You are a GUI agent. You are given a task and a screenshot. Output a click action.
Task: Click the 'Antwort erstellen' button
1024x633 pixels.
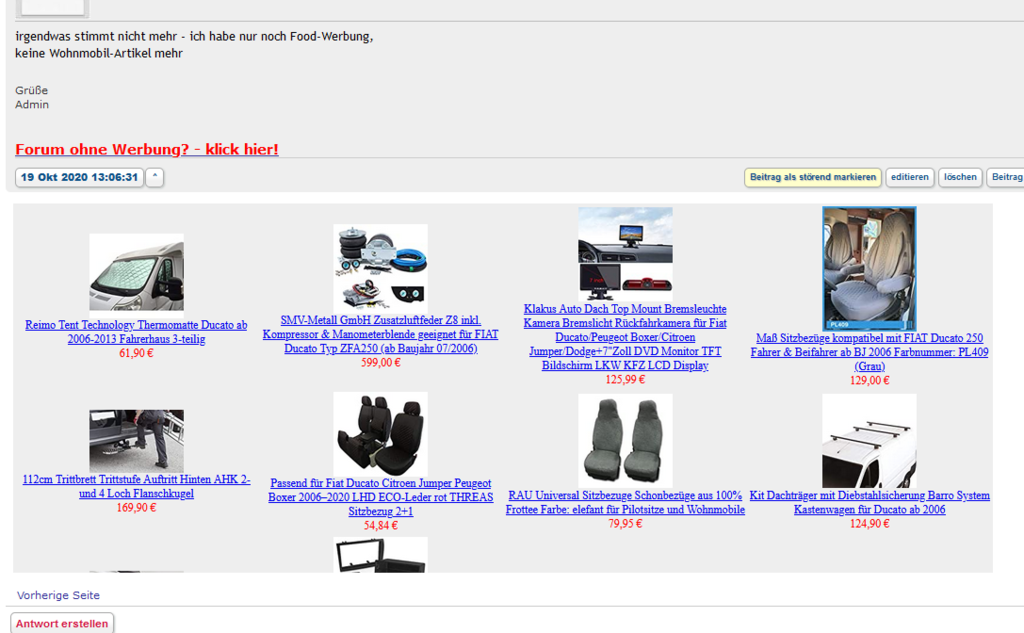62,624
